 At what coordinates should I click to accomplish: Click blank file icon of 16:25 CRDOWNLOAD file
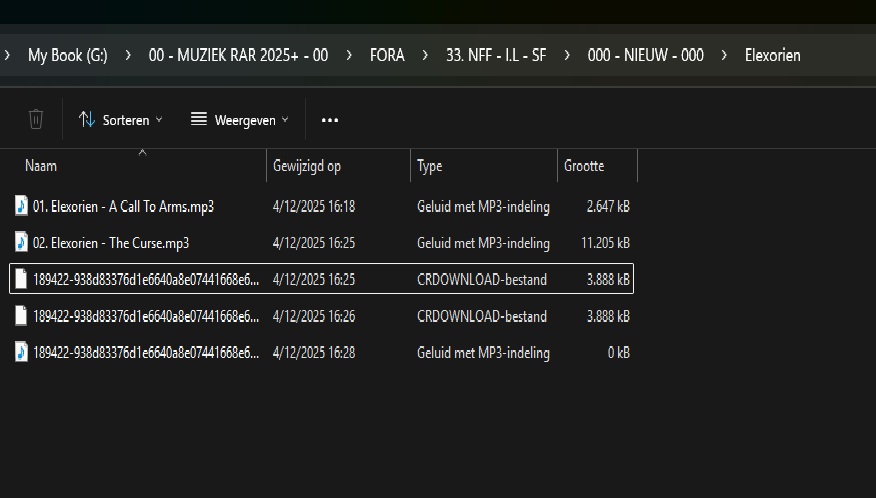click(21, 279)
